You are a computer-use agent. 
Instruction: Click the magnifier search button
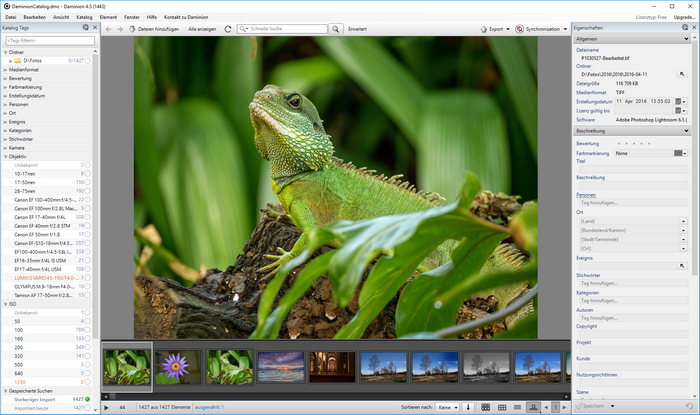335,29
